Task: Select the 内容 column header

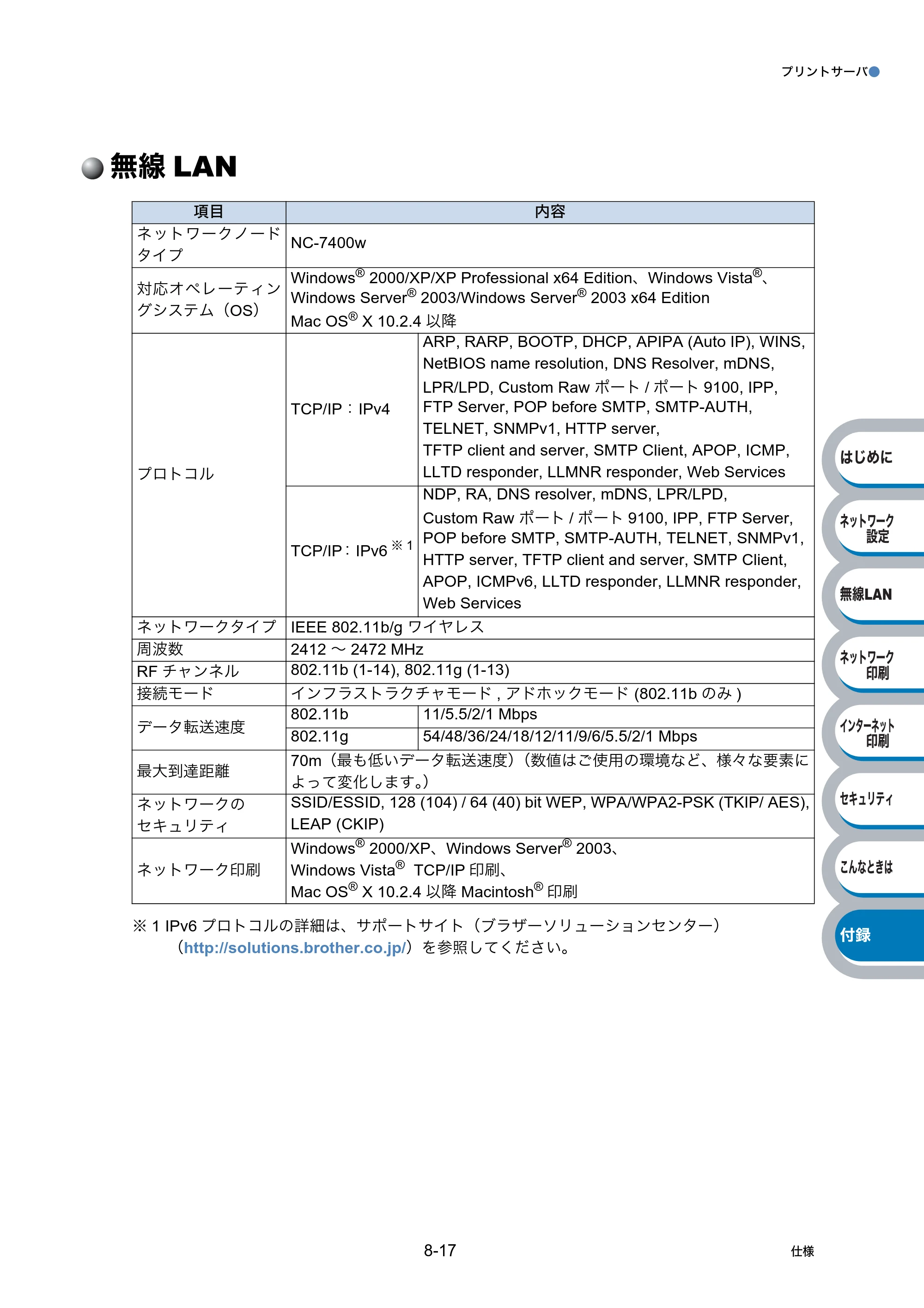Action: coord(550,212)
